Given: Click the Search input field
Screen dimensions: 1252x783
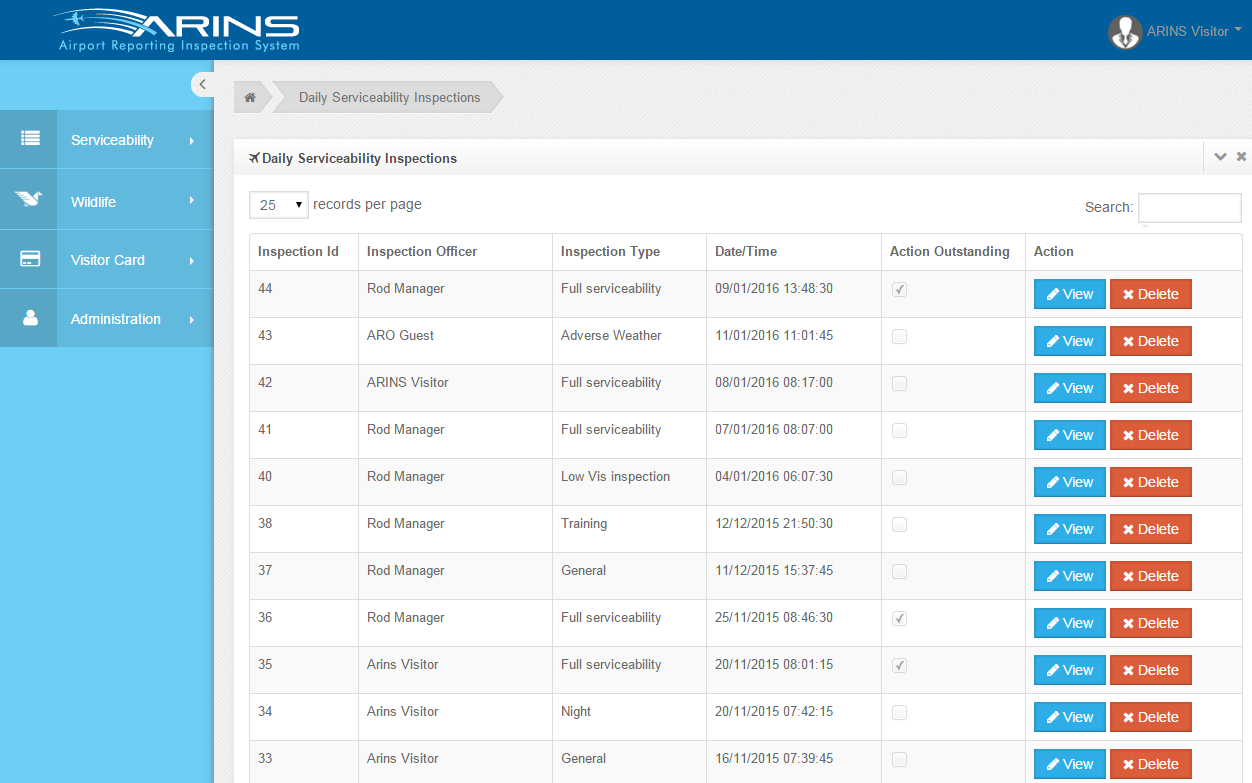Looking at the screenshot, I should click(1189, 207).
